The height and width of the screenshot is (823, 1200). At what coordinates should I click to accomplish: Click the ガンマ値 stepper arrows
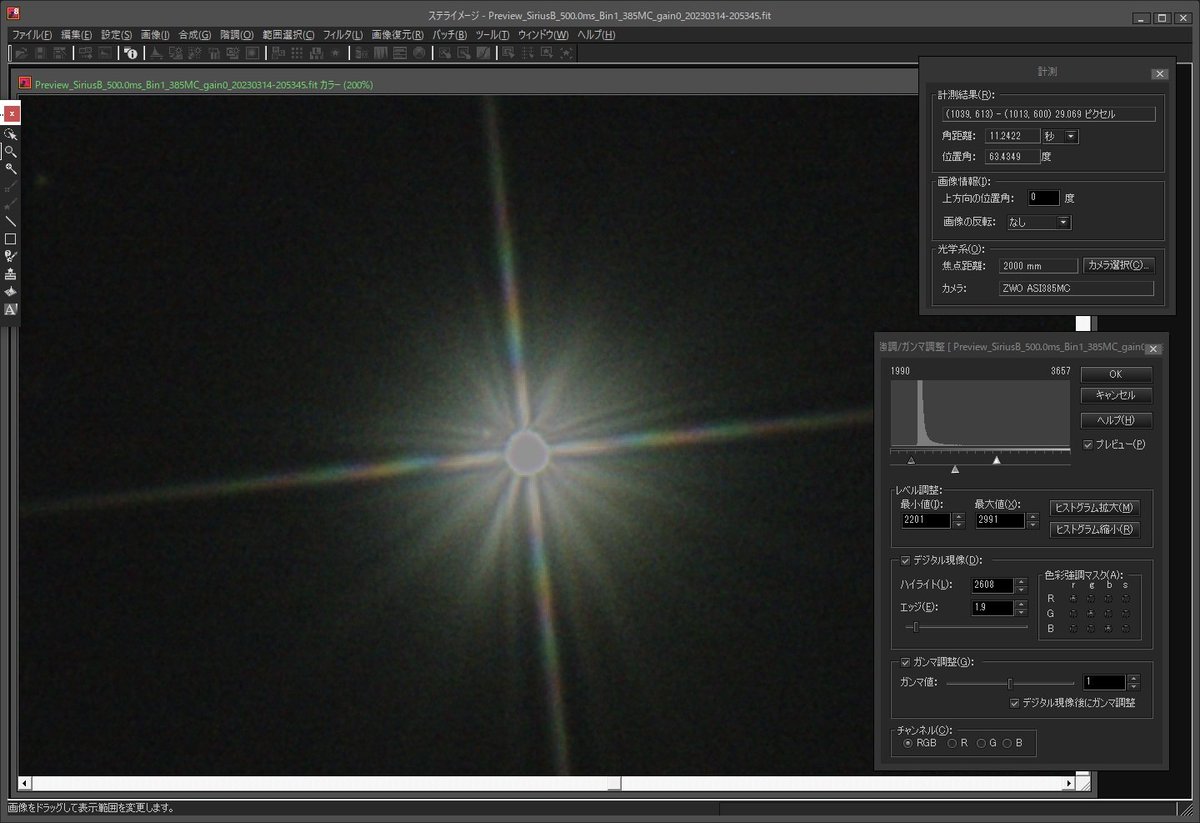[1133, 682]
